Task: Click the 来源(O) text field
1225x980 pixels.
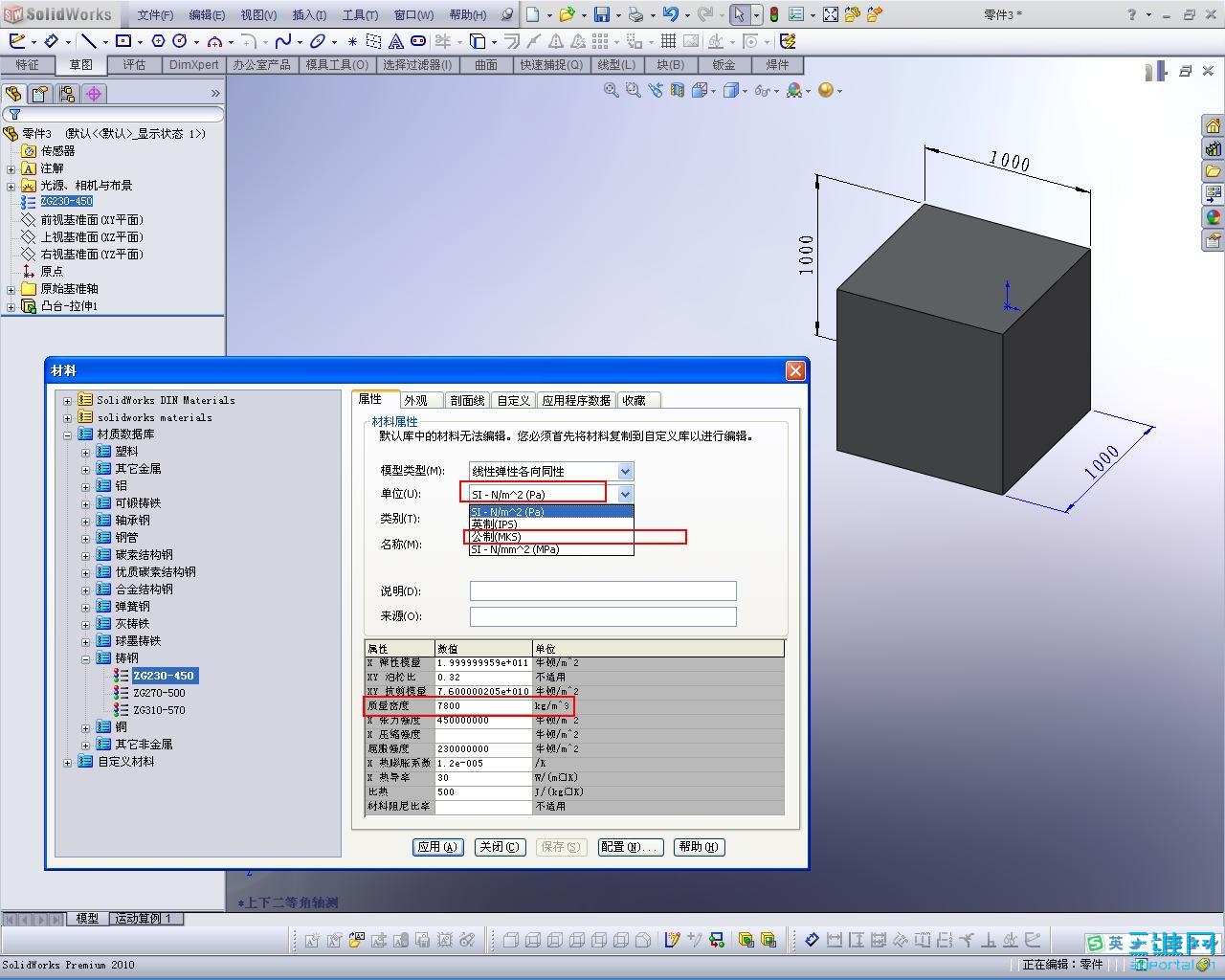Action: (603, 616)
